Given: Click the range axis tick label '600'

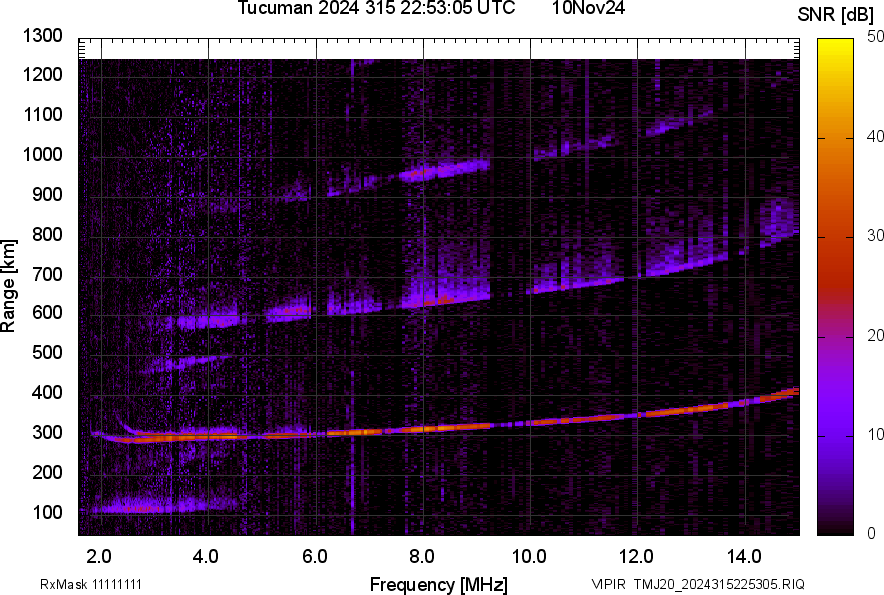Looking at the screenshot, I should coord(47,312).
